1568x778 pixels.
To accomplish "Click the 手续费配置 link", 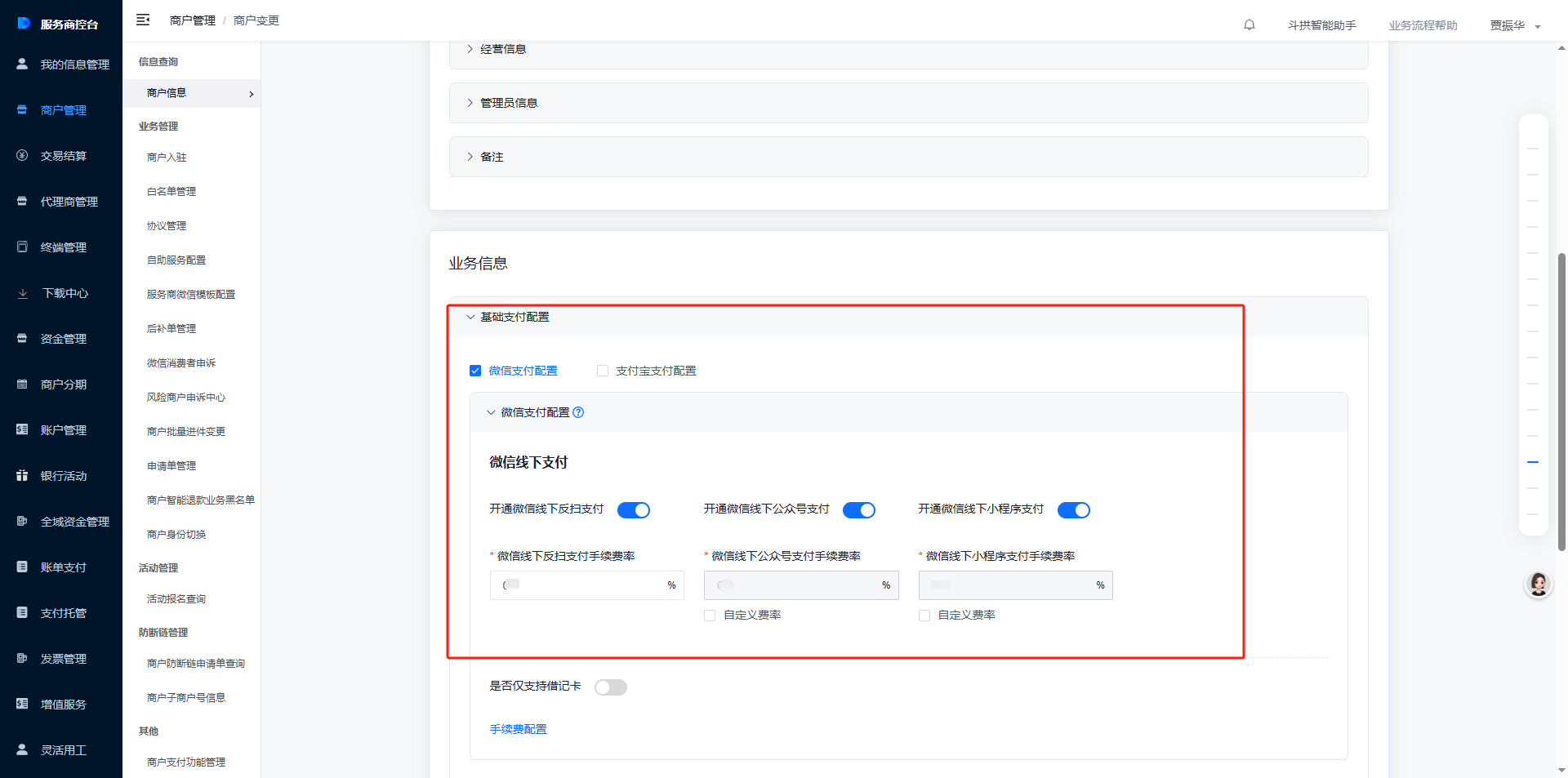I will click(518, 729).
